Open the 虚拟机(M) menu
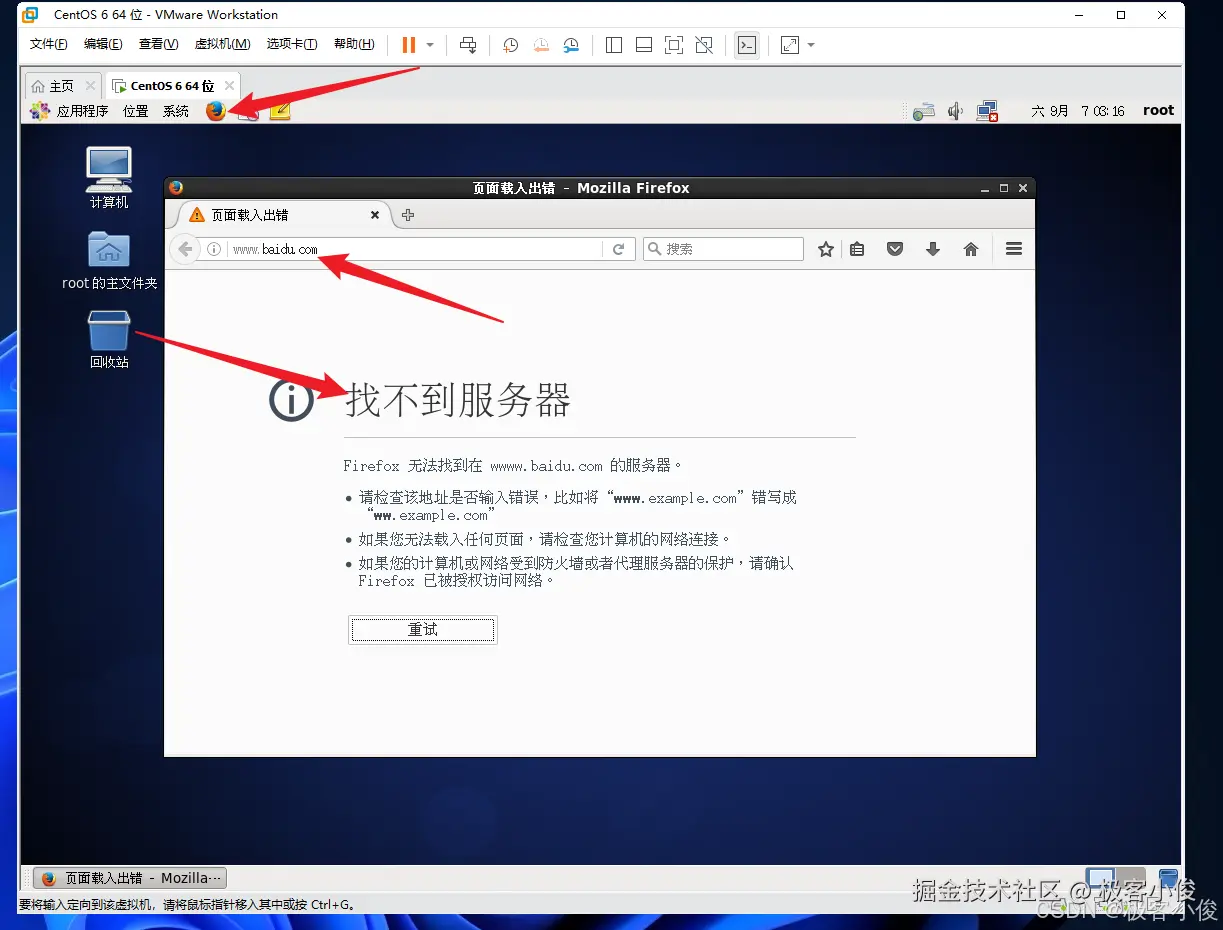The image size is (1223, 930). (x=222, y=44)
